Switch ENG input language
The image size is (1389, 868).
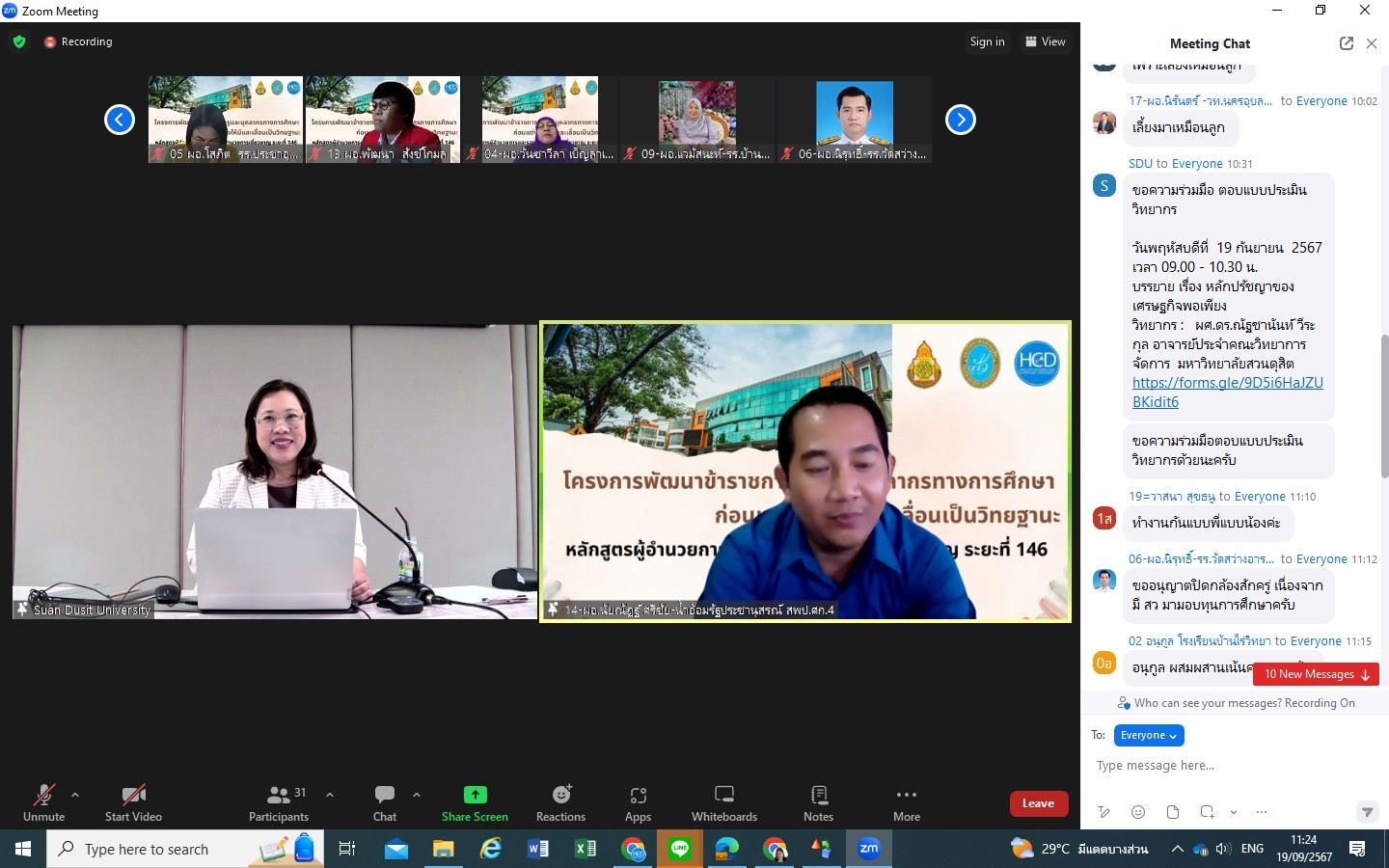(1252, 849)
